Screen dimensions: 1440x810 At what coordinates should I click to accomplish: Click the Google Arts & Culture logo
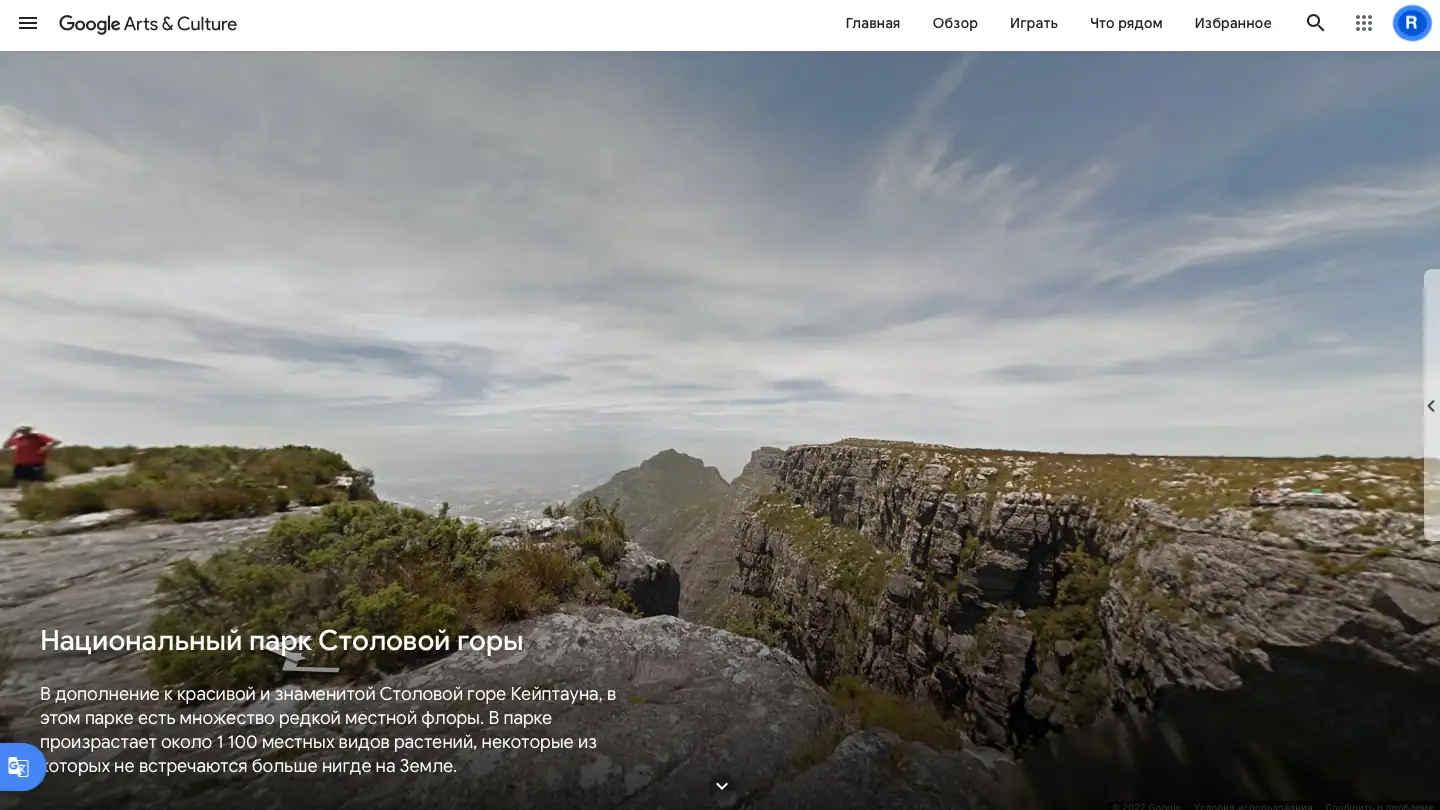point(148,24)
